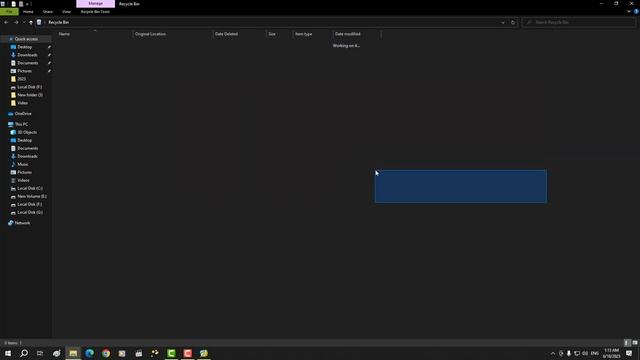Click the Search Recycle Bin field

(x=578, y=22)
